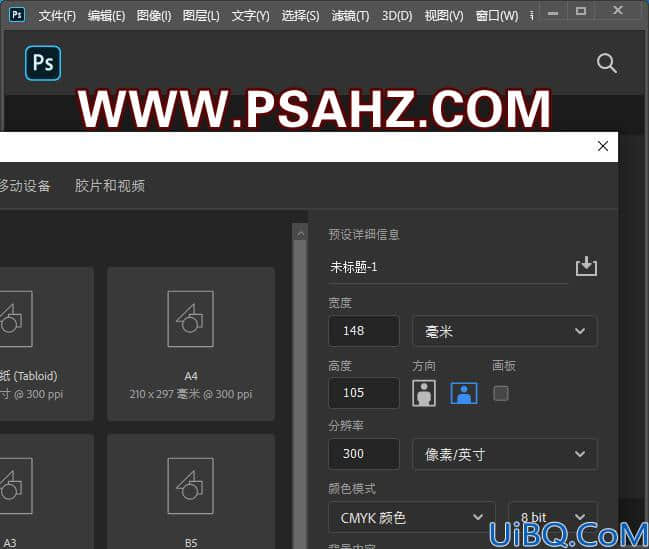Open the 编辑(E) menu
The image size is (649, 549).
click(106, 16)
